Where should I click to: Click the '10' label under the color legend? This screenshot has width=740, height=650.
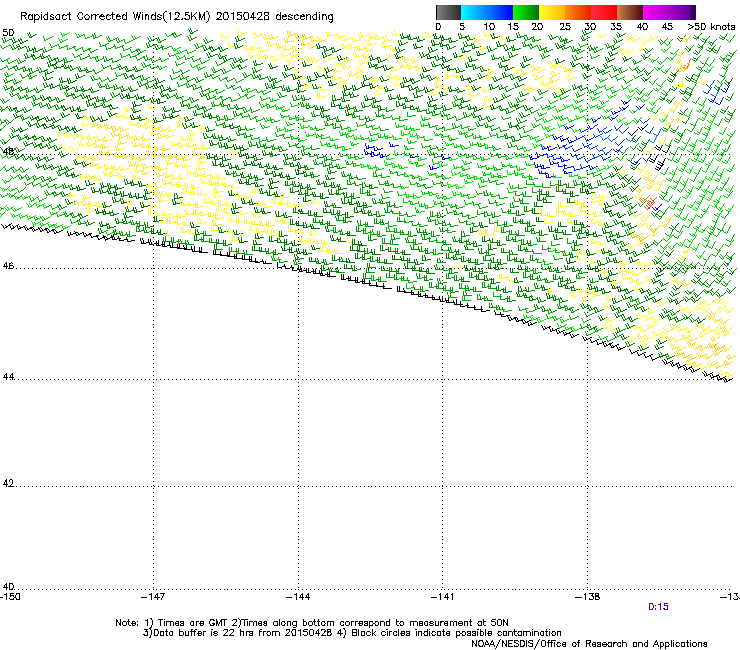[489, 27]
